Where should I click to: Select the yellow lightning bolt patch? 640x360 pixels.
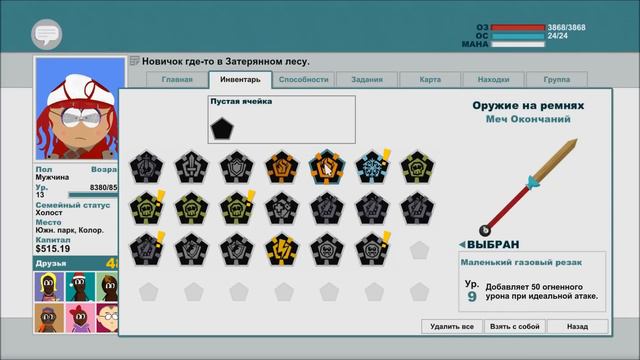(282, 250)
